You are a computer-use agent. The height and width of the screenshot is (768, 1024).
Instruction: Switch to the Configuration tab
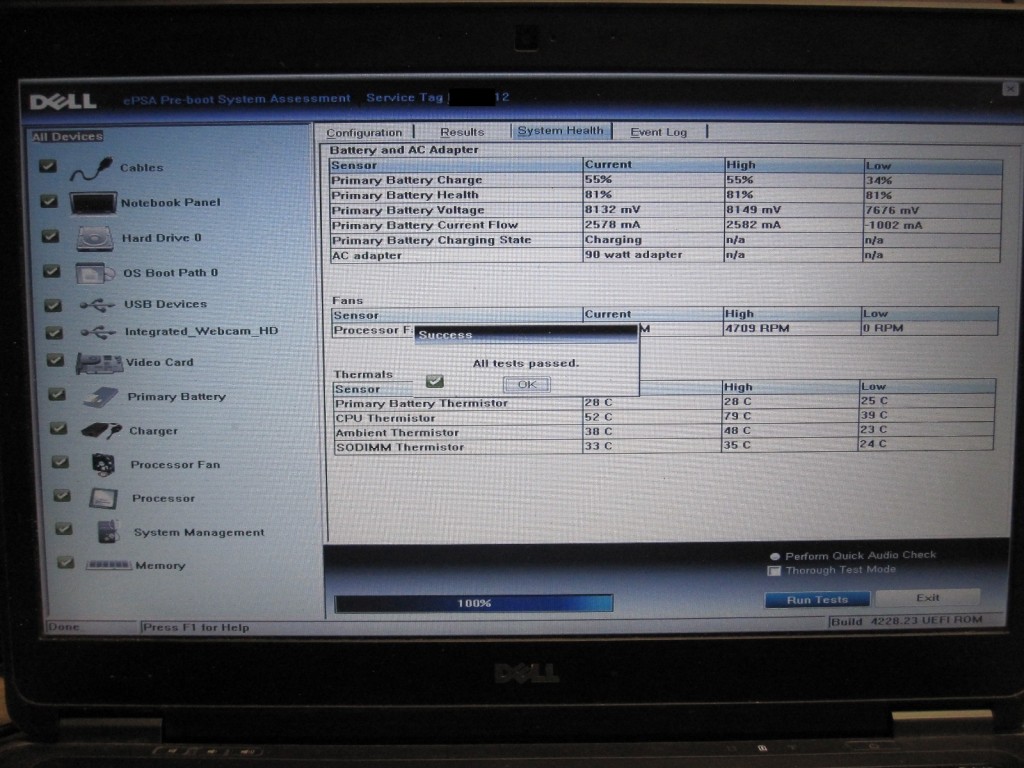coord(364,132)
